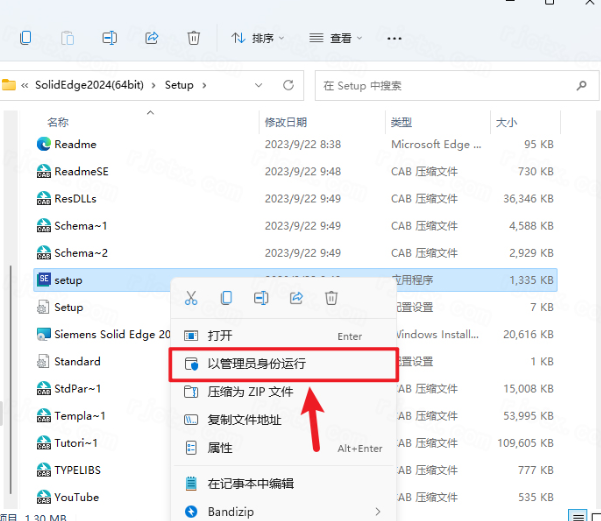The image size is (601, 521).
Task: Sort by the 修改日期 column header
Action: tap(288, 122)
